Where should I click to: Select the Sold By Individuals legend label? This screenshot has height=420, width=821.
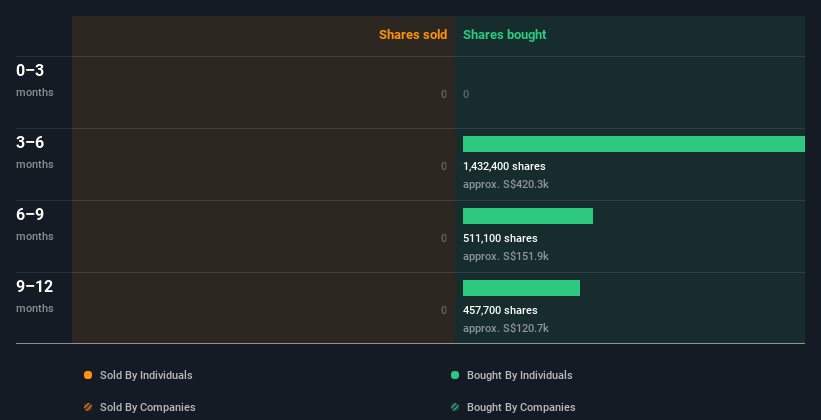click(x=146, y=375)
